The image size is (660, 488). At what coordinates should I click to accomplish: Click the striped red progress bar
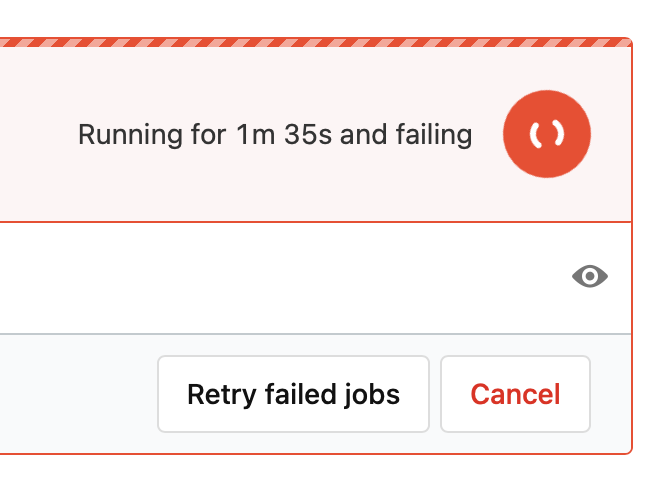point(315,43)
